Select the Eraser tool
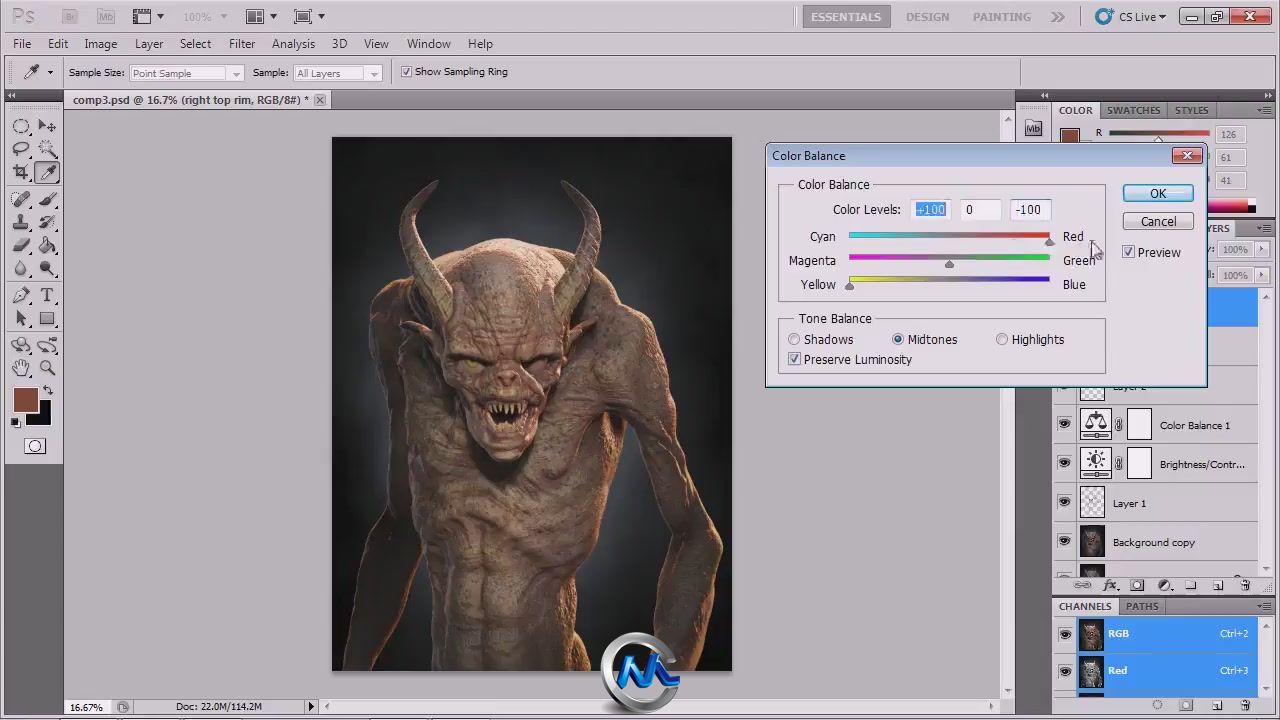Screen dimensions: 1280x720 tap(21, 246)
